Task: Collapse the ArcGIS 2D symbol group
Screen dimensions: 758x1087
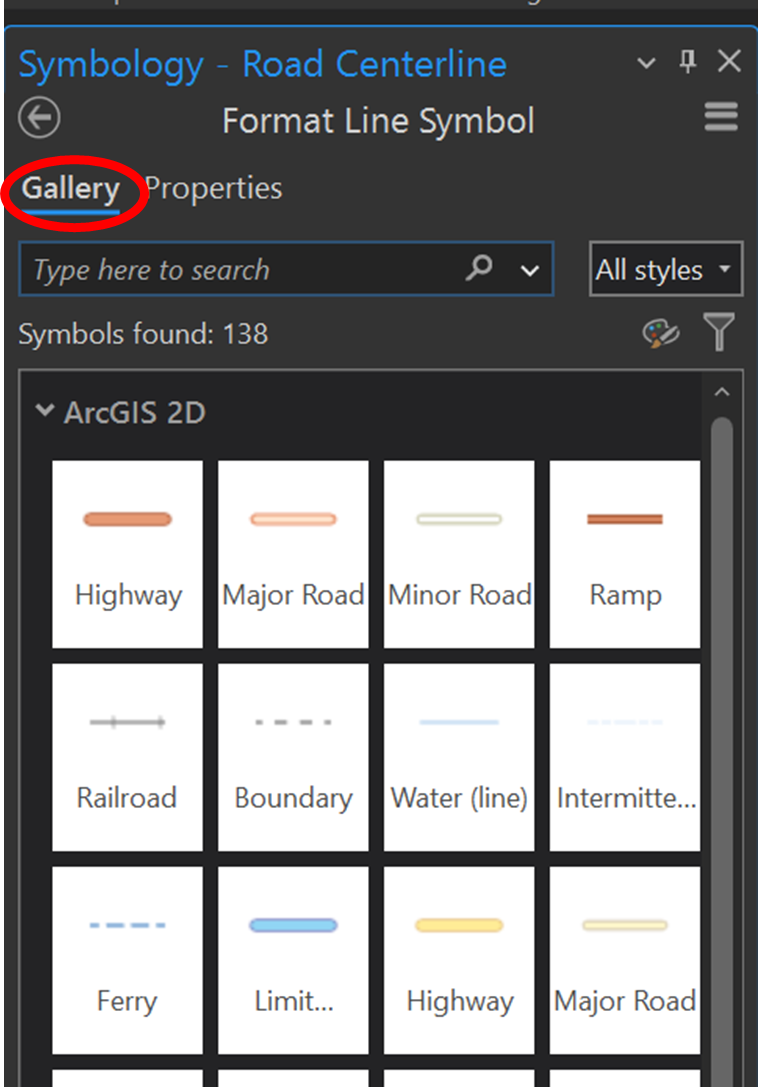Action: pos(44,411)
